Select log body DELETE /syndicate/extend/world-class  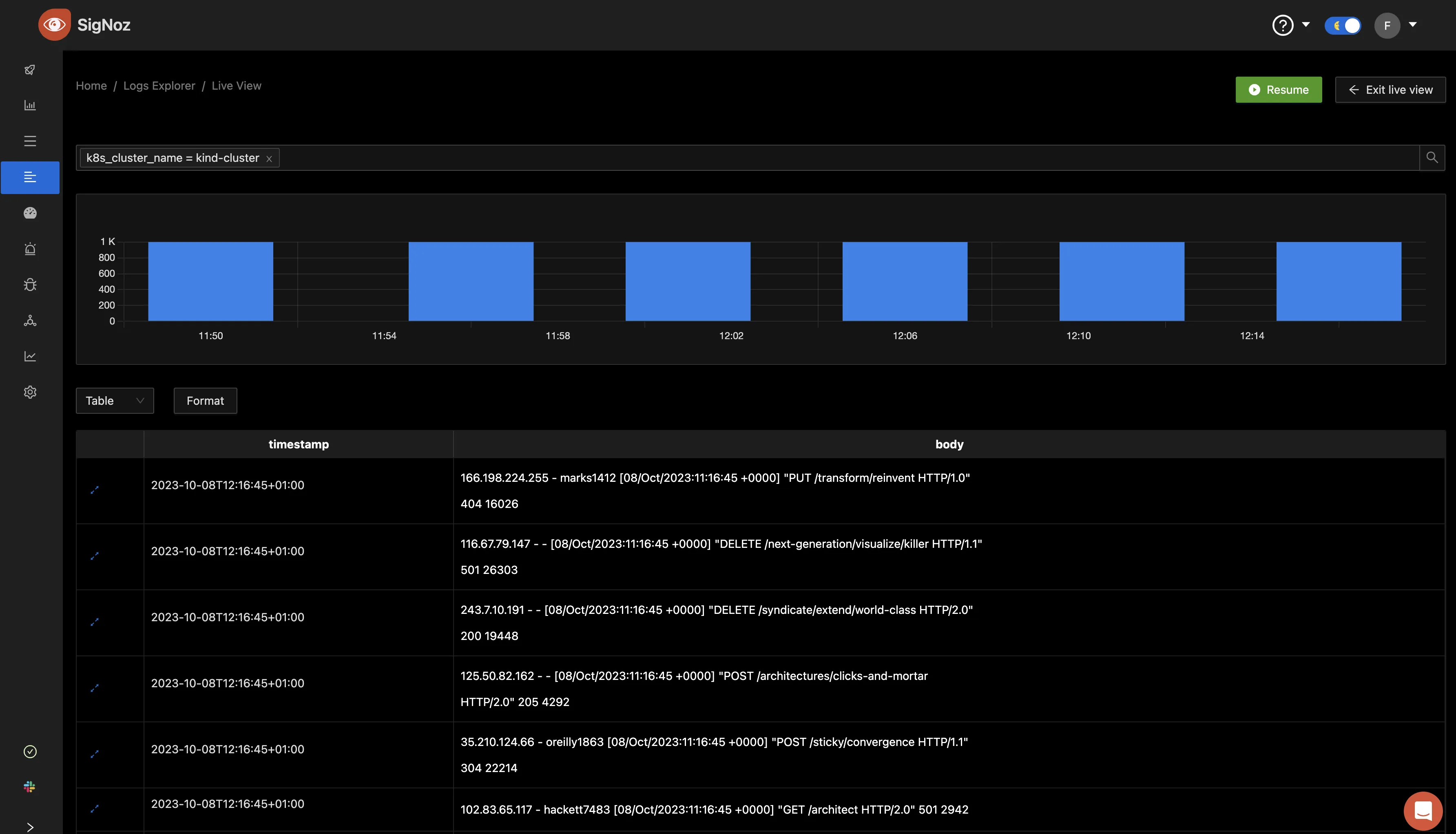click(717, 622)
